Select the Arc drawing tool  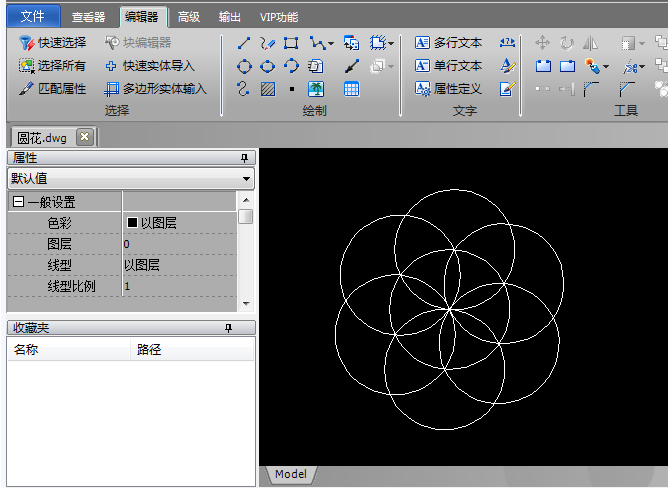pos(291,66)
